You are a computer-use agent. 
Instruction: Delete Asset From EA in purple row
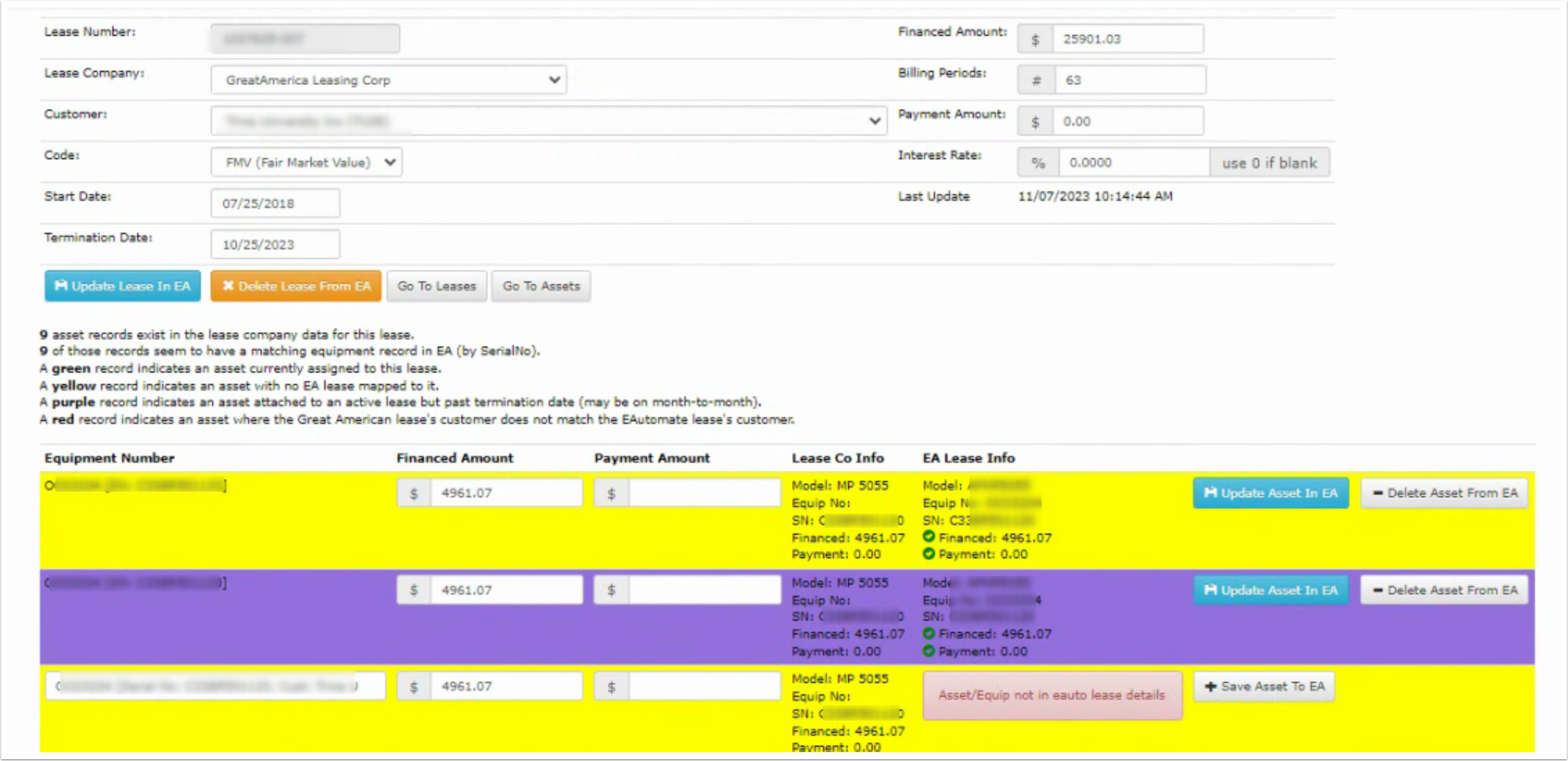(x=1444, y=590)
